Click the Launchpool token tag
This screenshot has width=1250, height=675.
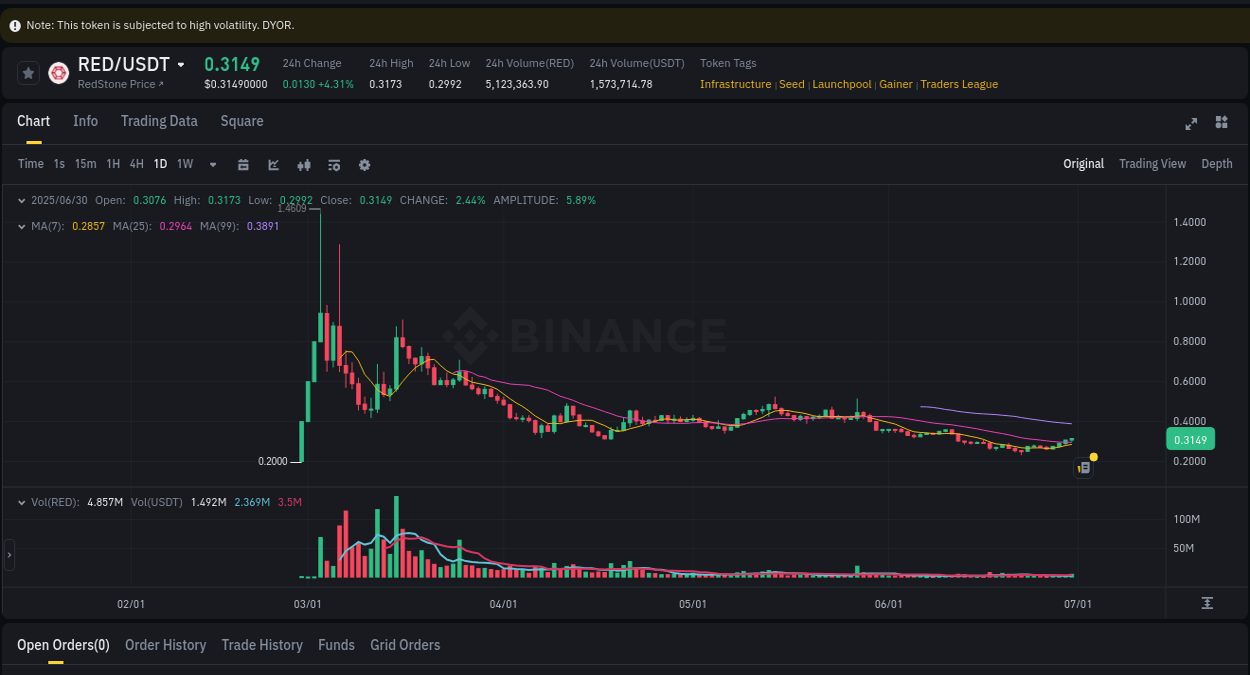point(842,84)
